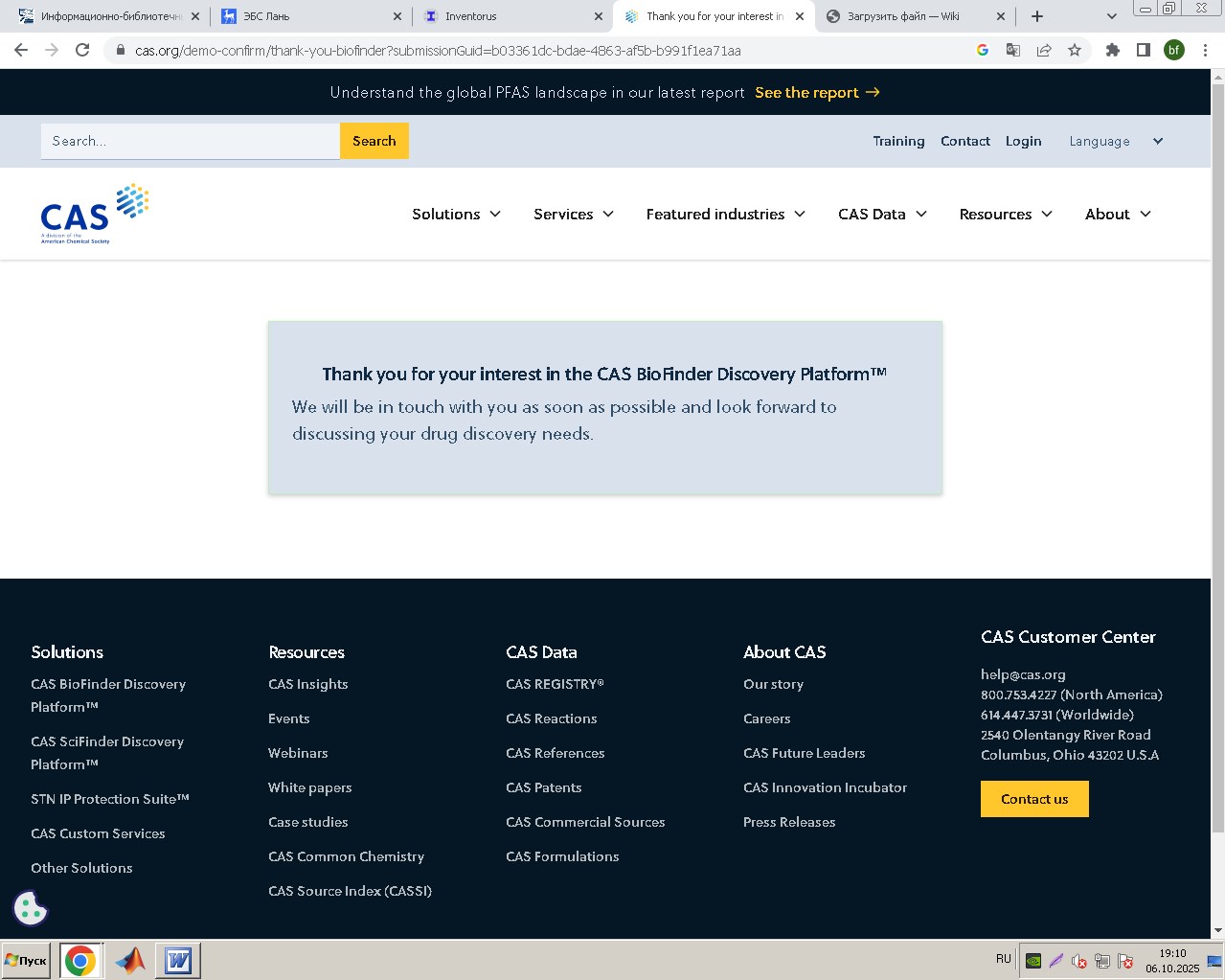Click the bf profile avatar icon
This screenshot has width=1225, height=980.
tap(1174, 50)
